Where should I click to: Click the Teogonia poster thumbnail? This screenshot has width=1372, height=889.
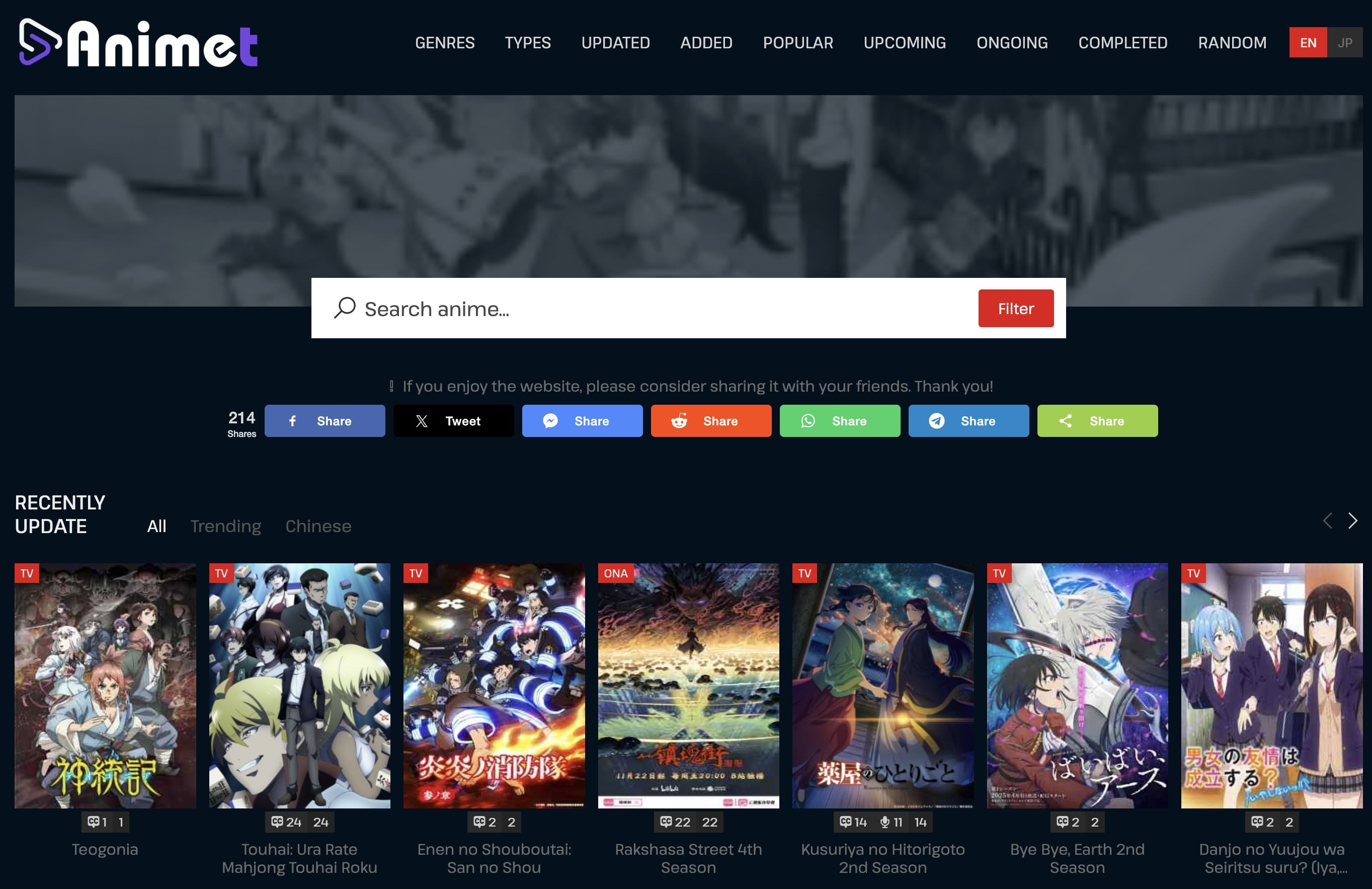click(x=105, y=686)
